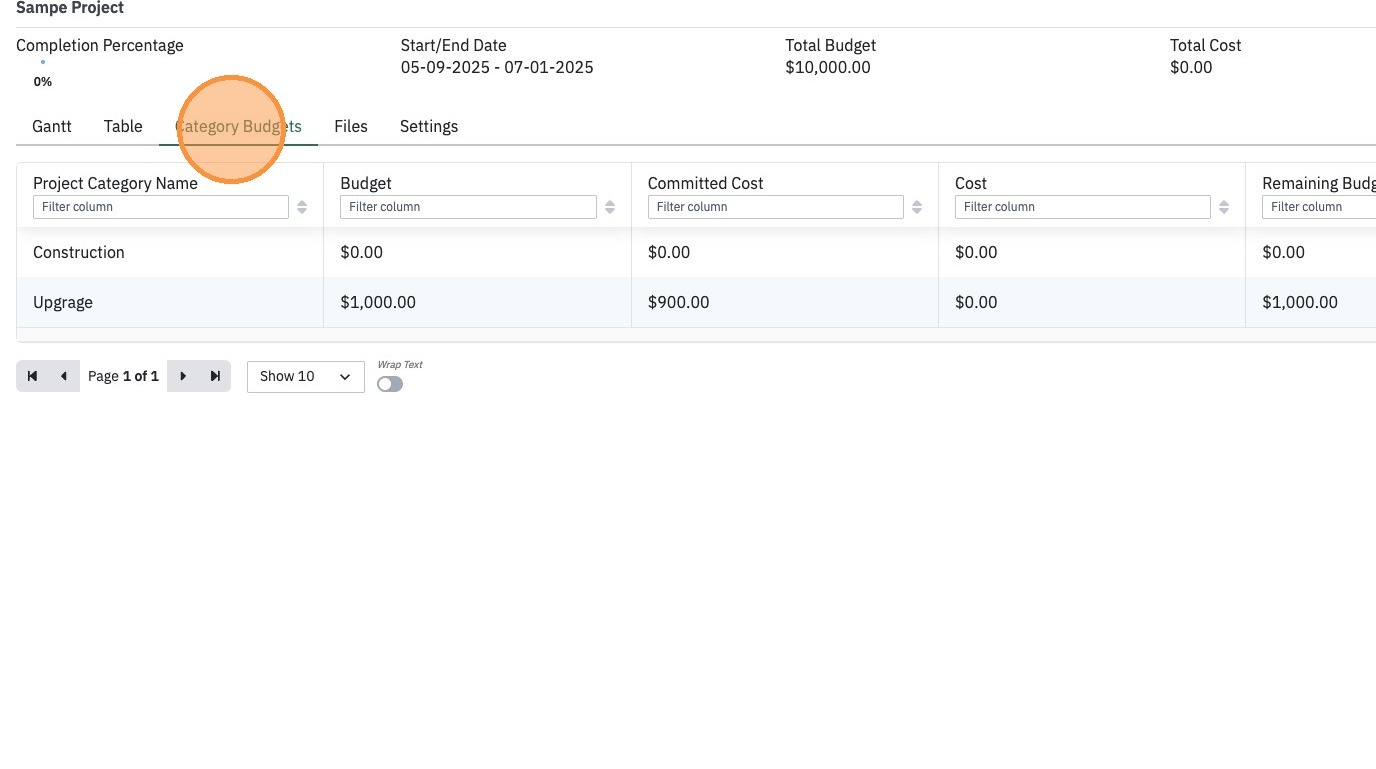1376x769 pixels.
Task: Toggle the Wrap Text switch
Action: tap(390, 384)
